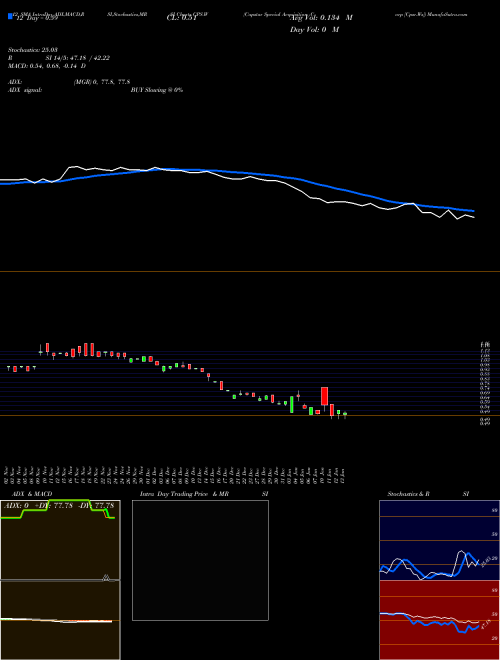This screenshot has width=500, height=660.
Task: Click the 'ADX: 0 +DY: 77.78 -DY: 77.78' readout
Action: (x=59, y=505)
